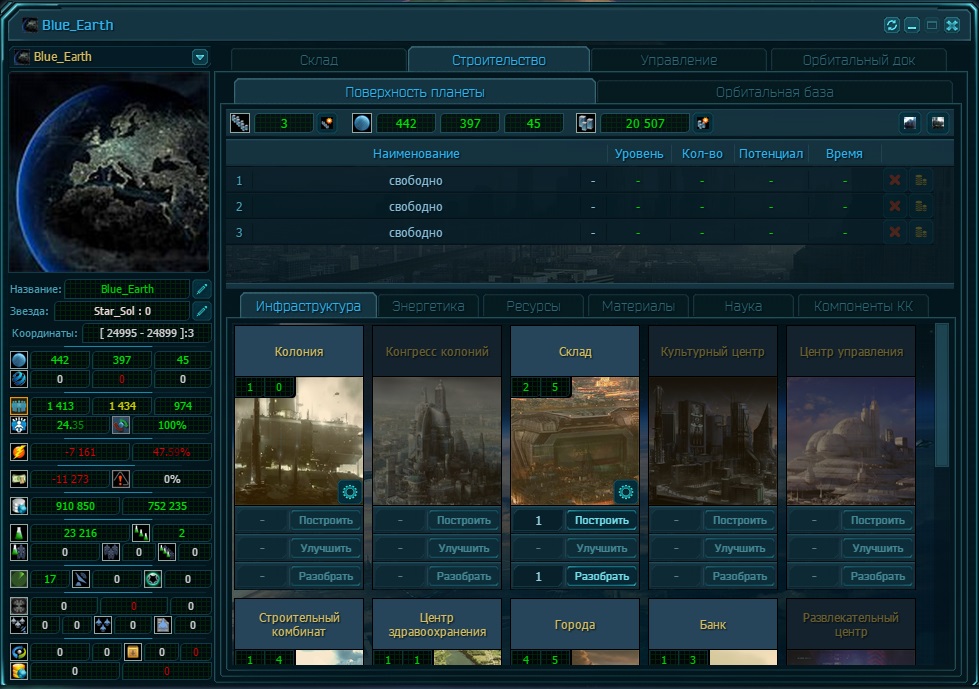
Task: Click the building list vertical scrollbar
Action: [941, 393]
